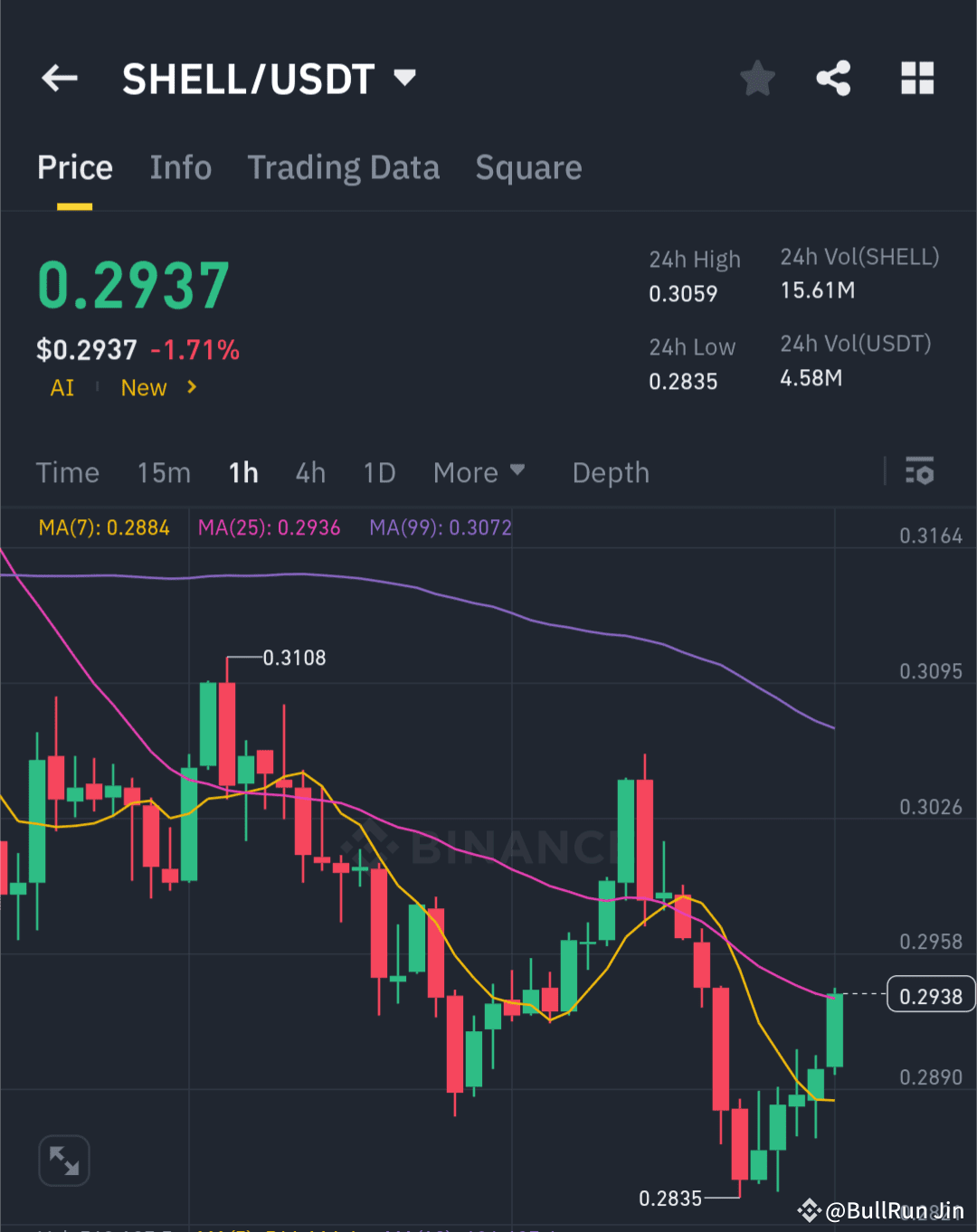Screen dimensions: 977x1232
Task: Tap the 0.2958 price axis label
Action: point(931,942)
